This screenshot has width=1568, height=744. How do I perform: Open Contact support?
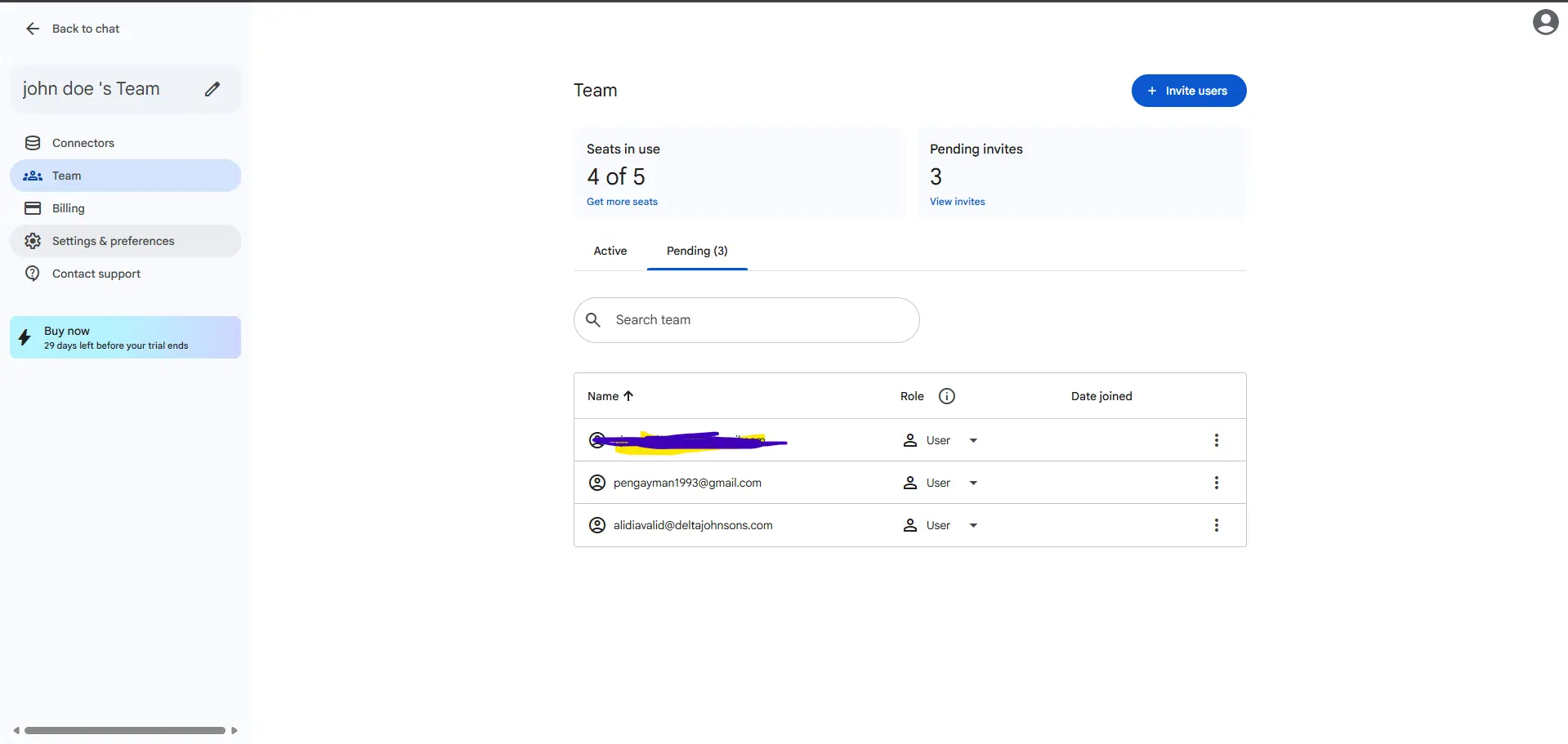(x=125, y=274)
